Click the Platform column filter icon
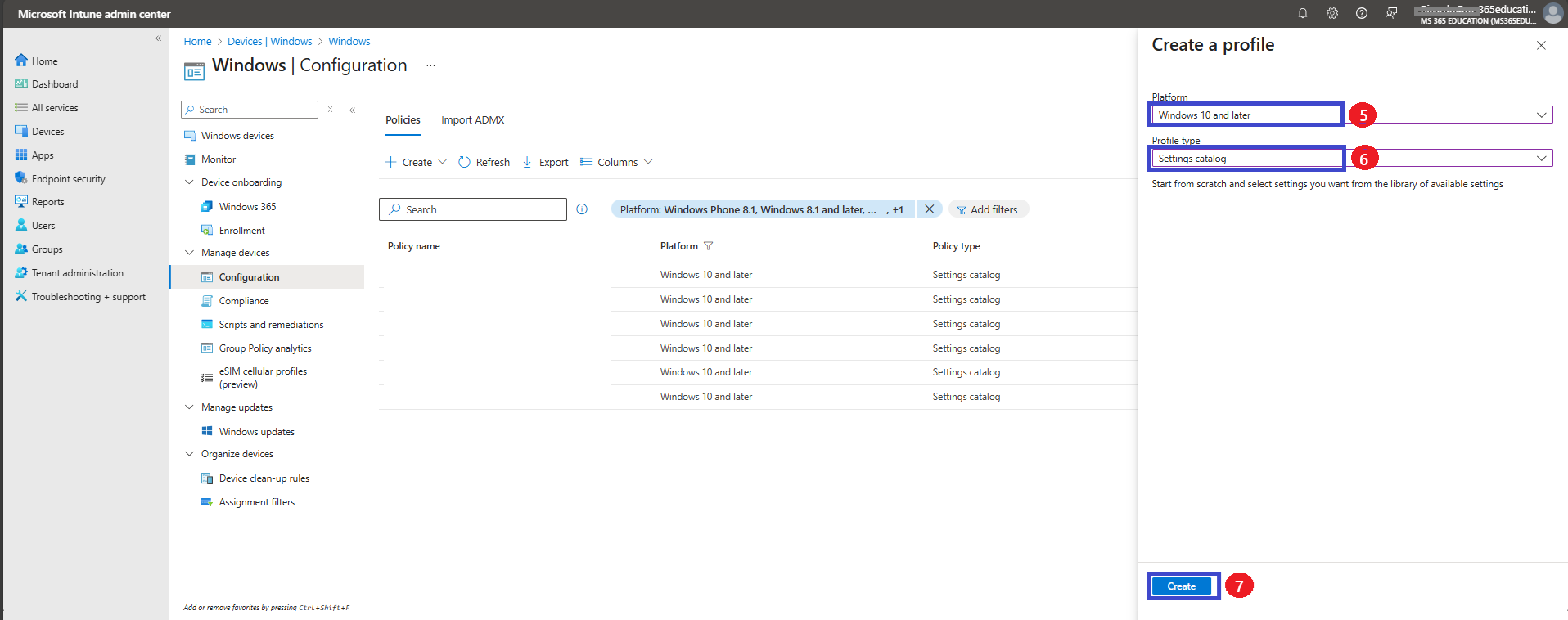The height and width of the screenshot is (620, 1568). pyautogui.click(x=709, y=246)
